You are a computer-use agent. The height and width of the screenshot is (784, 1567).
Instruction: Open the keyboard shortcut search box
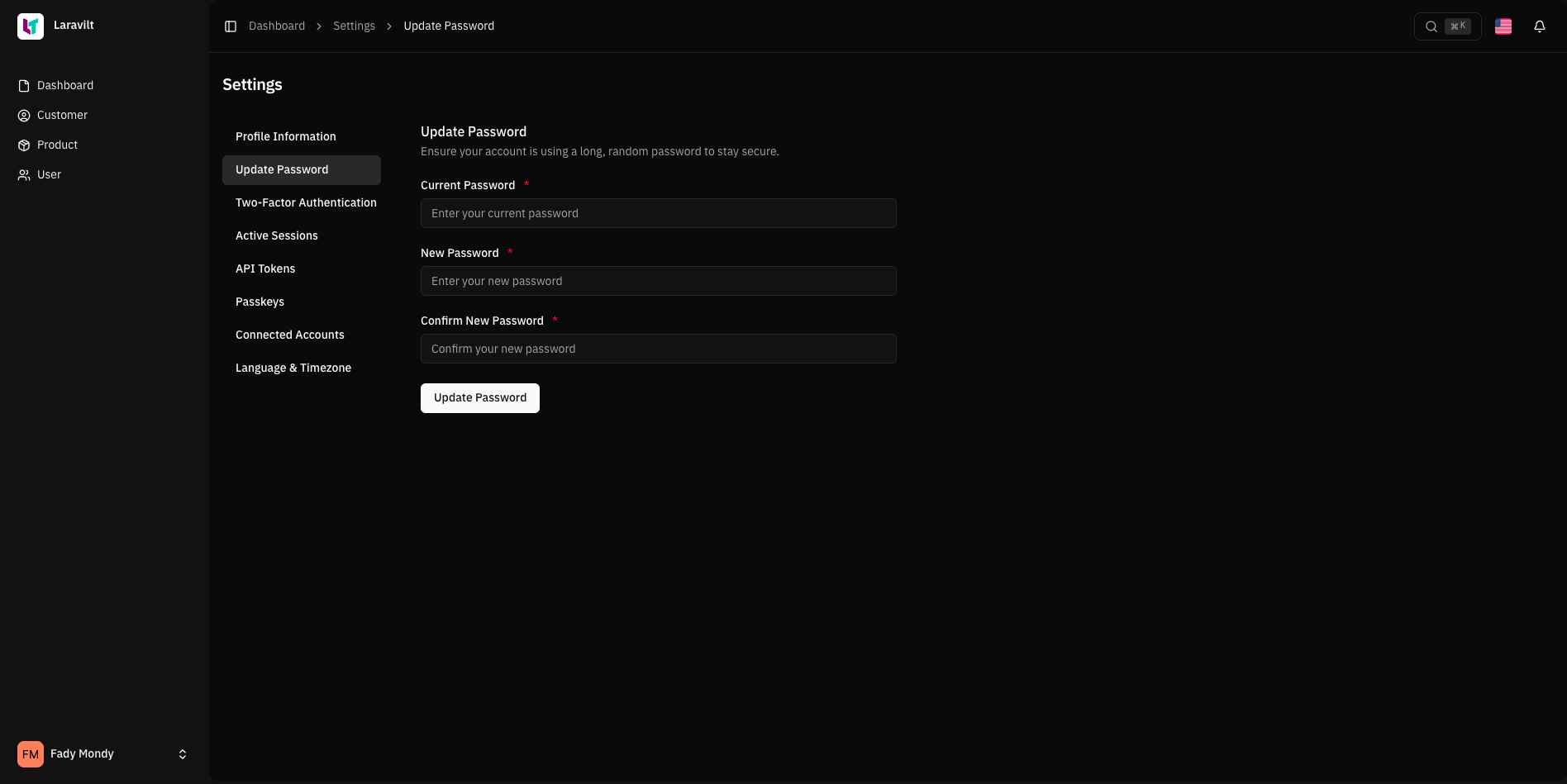click(1458, 26)
